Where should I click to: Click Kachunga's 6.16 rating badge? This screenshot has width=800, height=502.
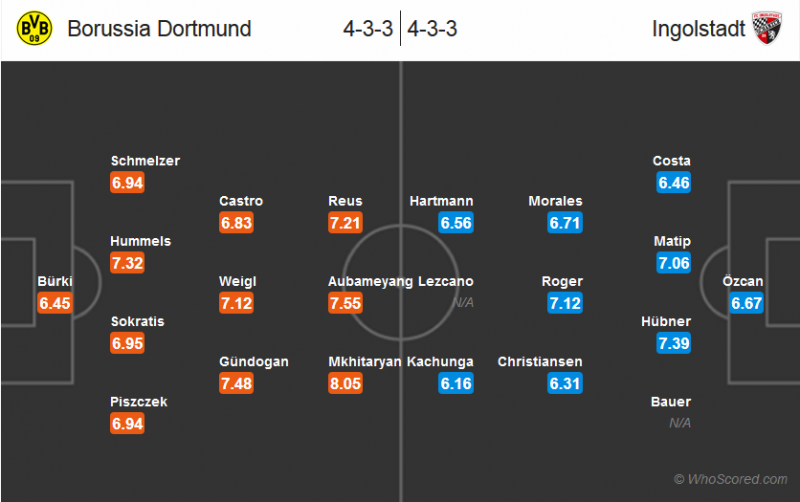(456, 384)
